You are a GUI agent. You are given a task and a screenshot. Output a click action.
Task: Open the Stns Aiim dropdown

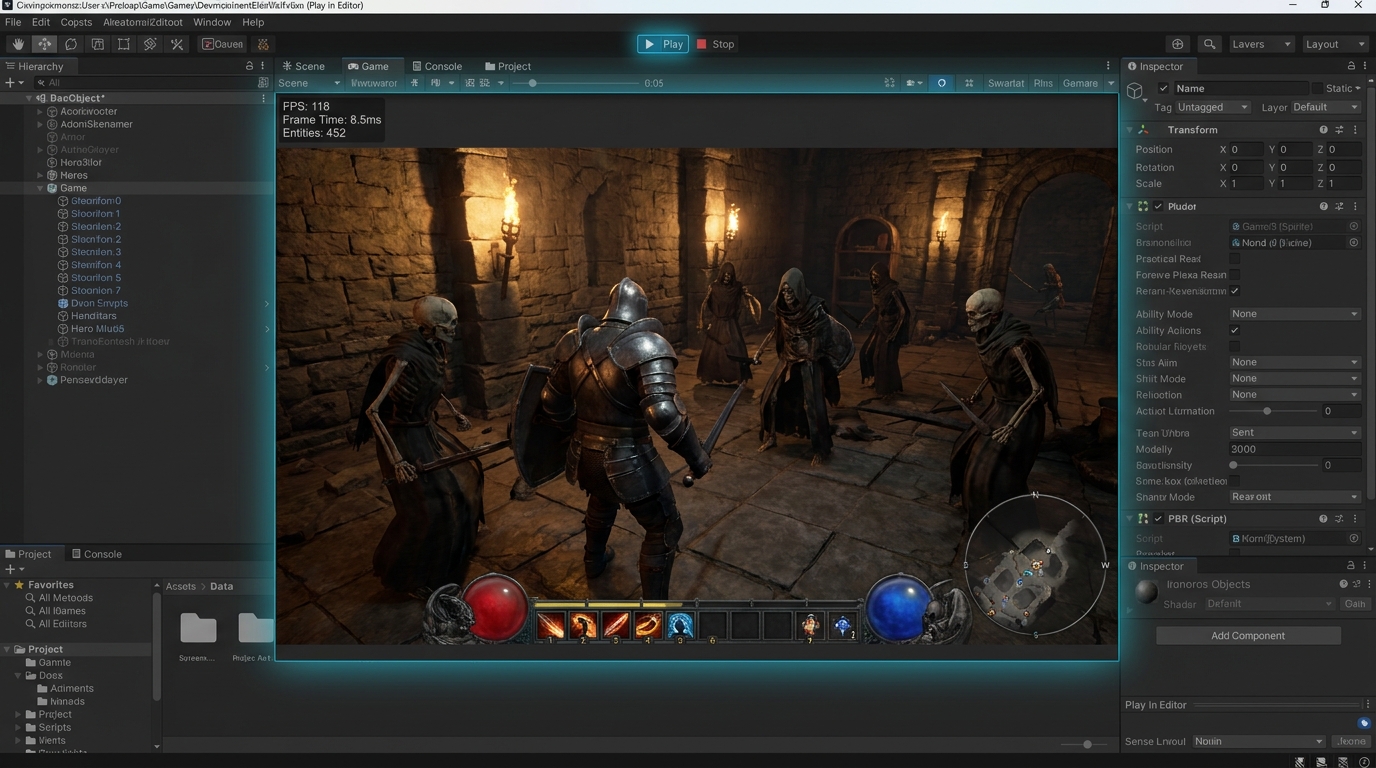point(1295,362)
